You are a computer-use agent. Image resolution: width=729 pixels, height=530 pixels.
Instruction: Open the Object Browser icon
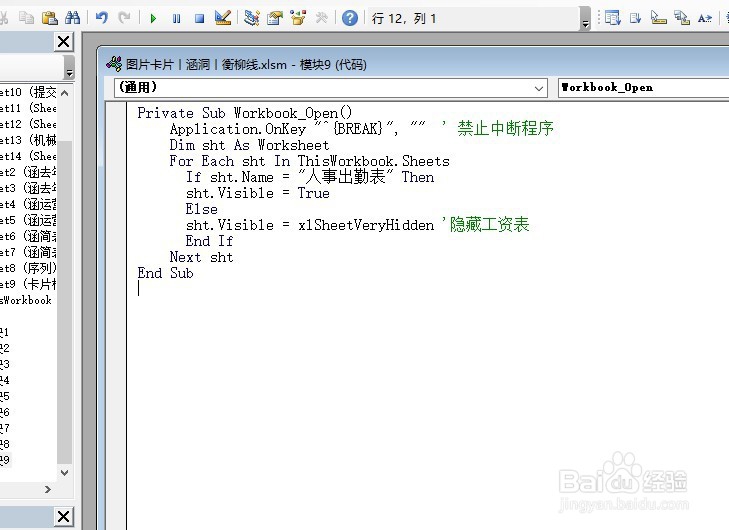pyautogui.click(x=298, y=18)
